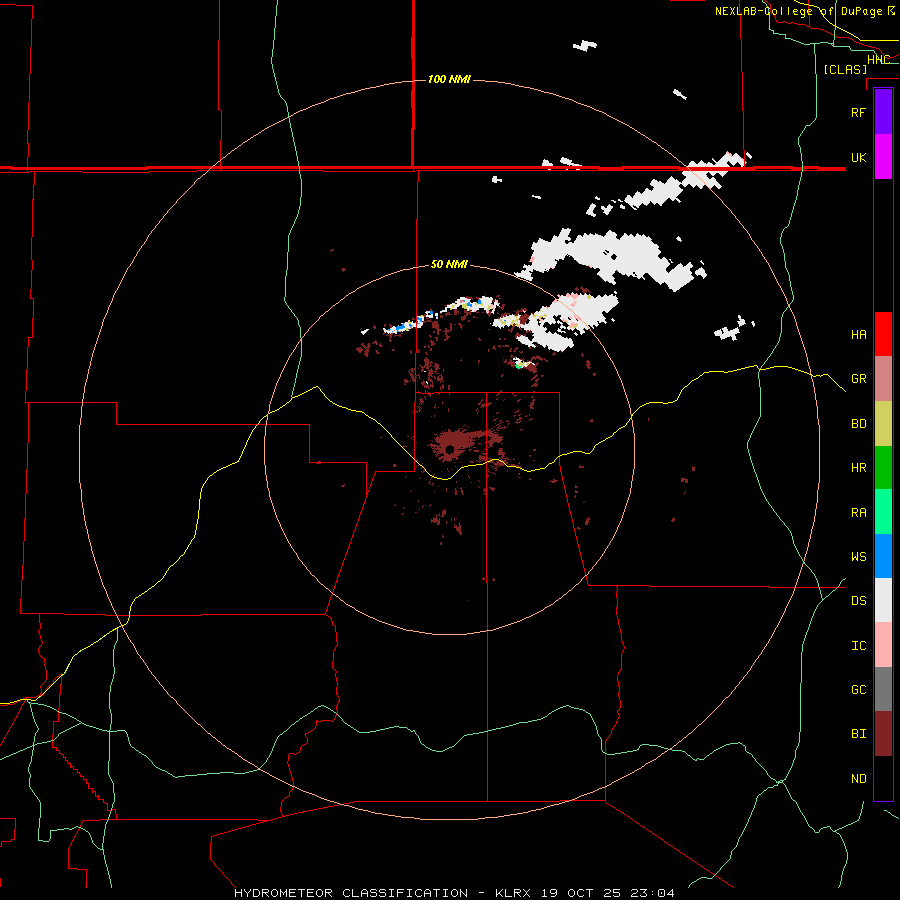
Task: Click the RF legend label
Action: click(x=858, y=112)
